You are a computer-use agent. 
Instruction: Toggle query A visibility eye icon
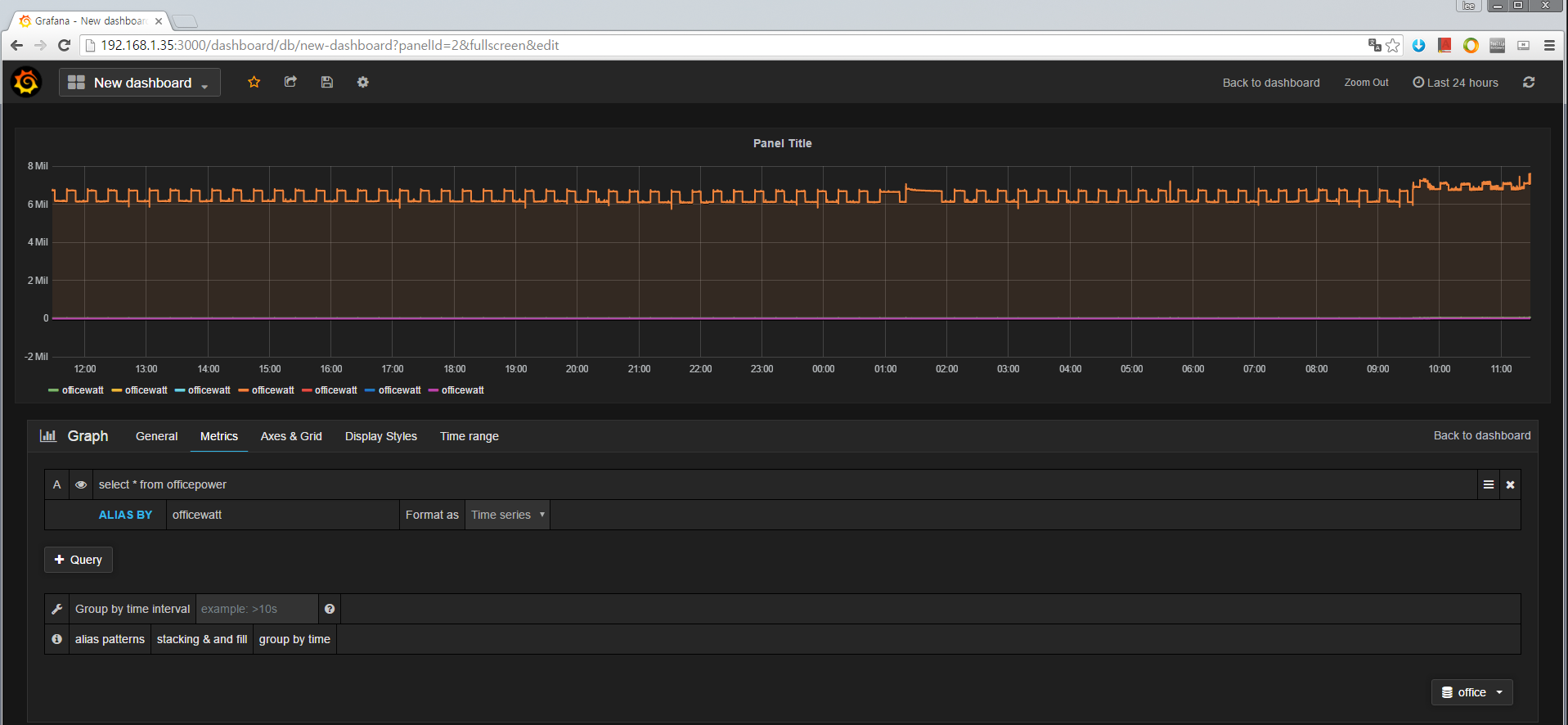(x=81, y=484)
